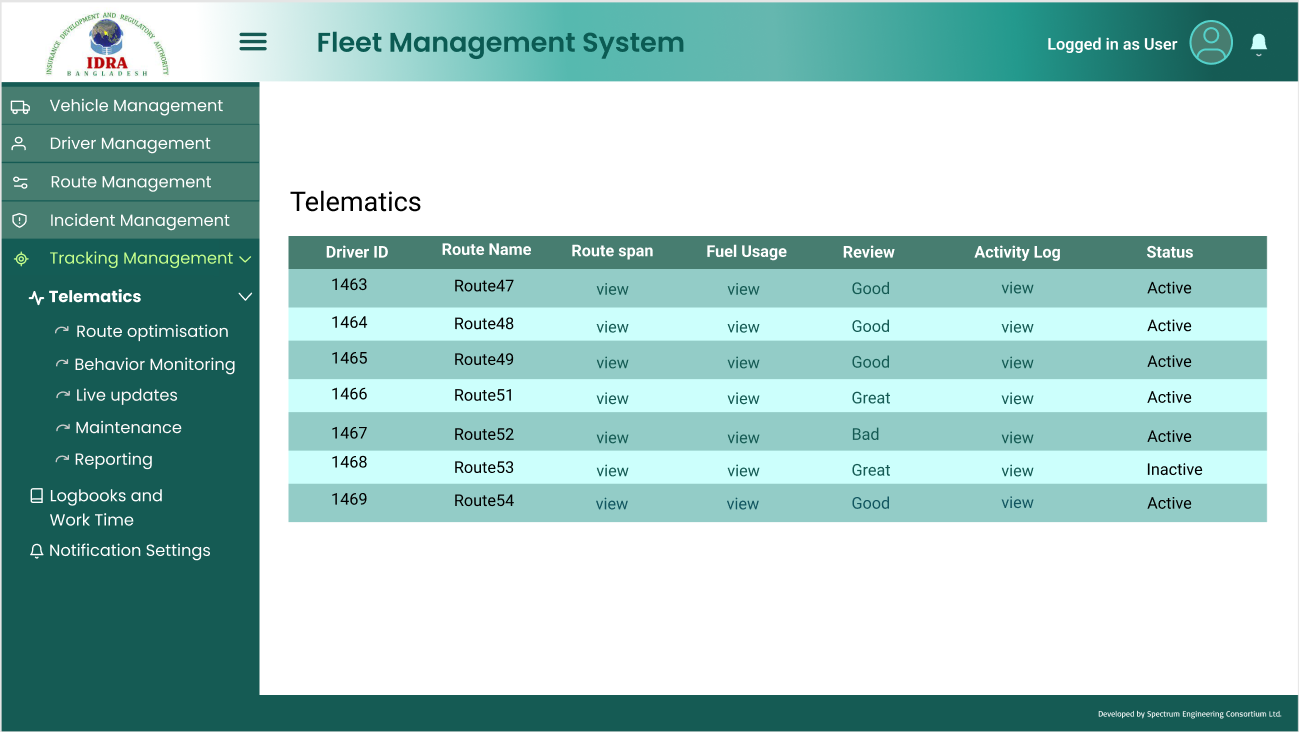Screen dimensions: 1299x732
Task: Collapse the Tracking Management chevron
Action: point(245,259)
